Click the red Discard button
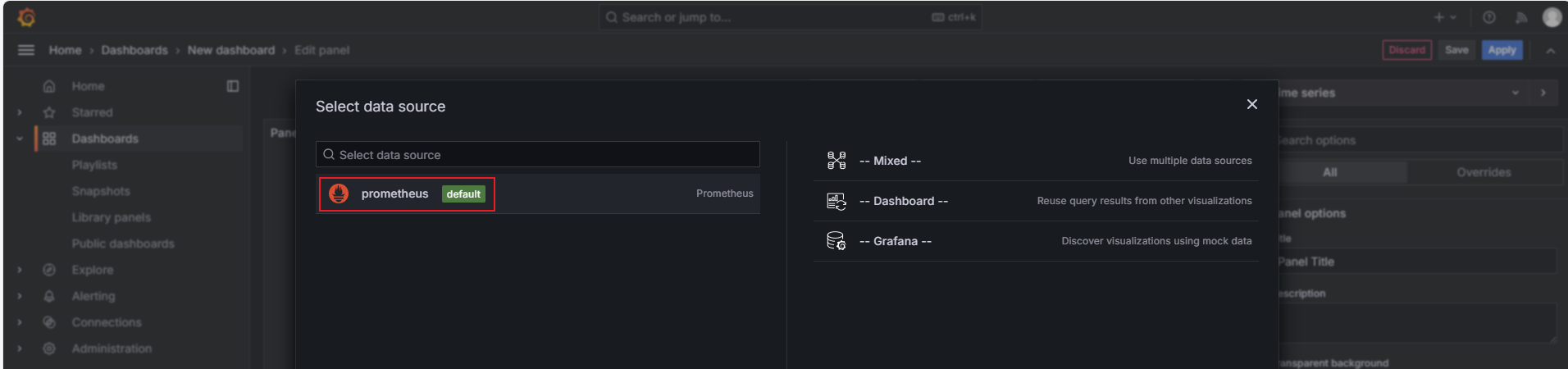The height and width of the screenshot is (369, 1568). [1406, 50]
